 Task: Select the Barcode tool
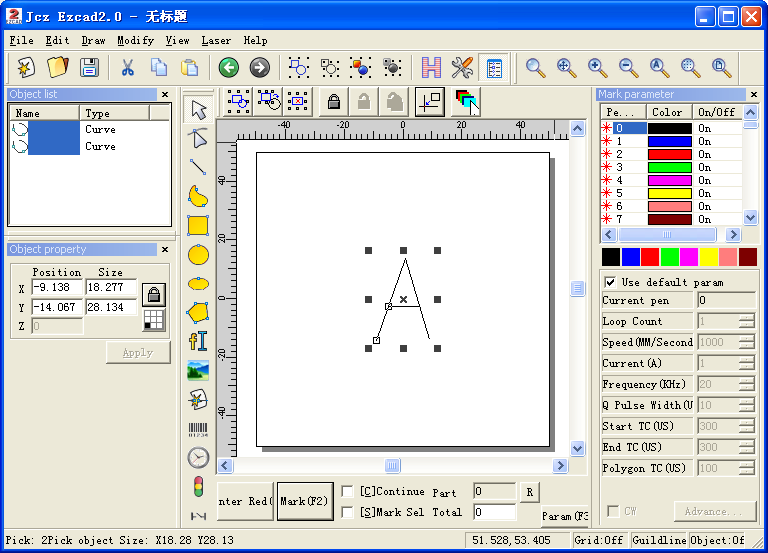click(x=198, y=430)
